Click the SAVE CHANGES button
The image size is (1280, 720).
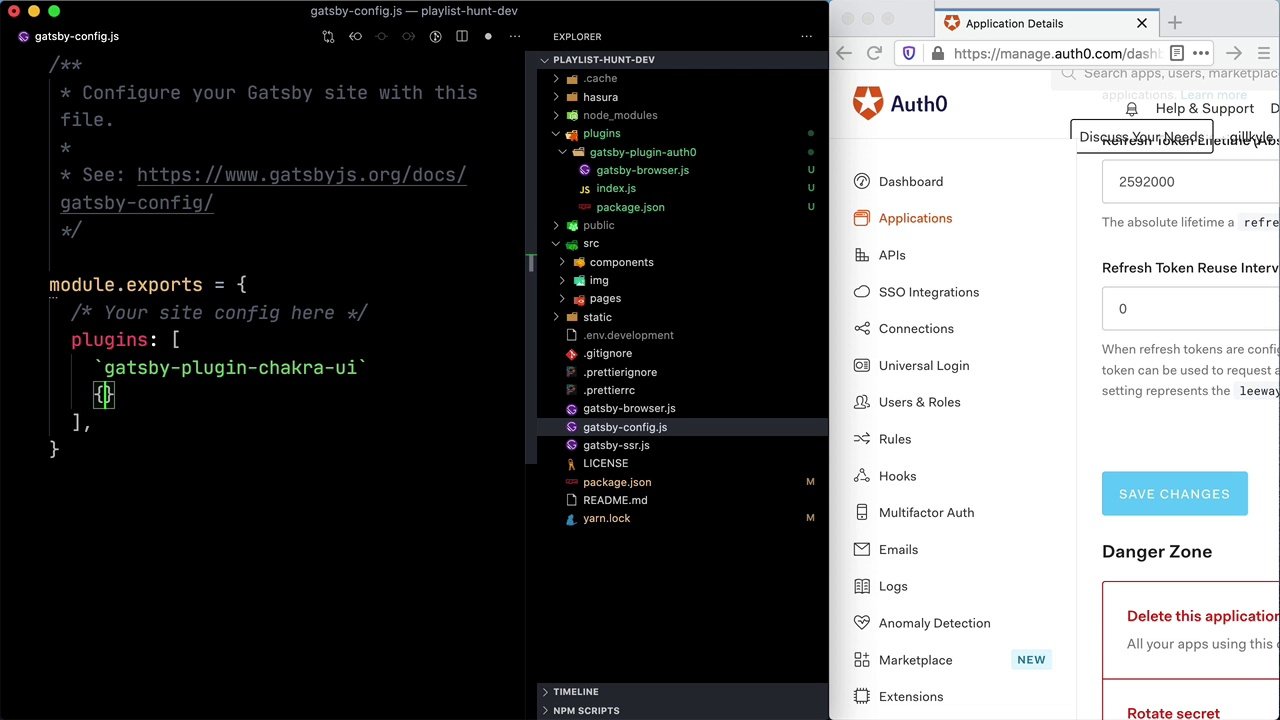tap(1174, 493)
